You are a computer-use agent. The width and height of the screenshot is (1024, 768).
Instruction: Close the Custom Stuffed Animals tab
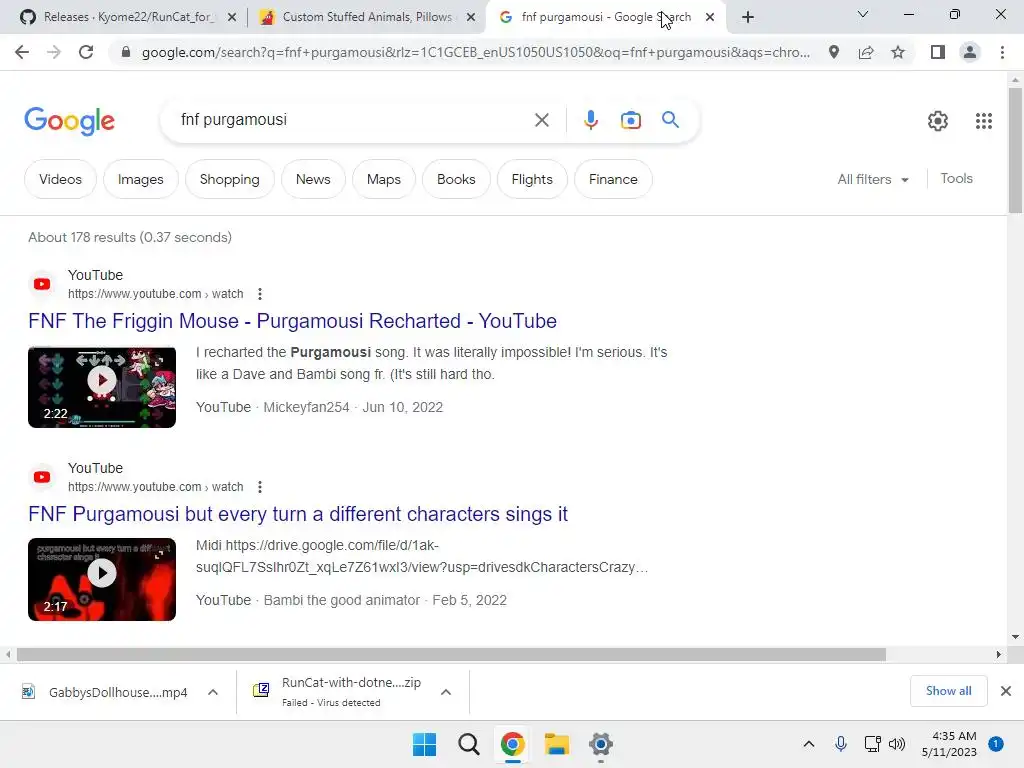(x=470, y=18)
